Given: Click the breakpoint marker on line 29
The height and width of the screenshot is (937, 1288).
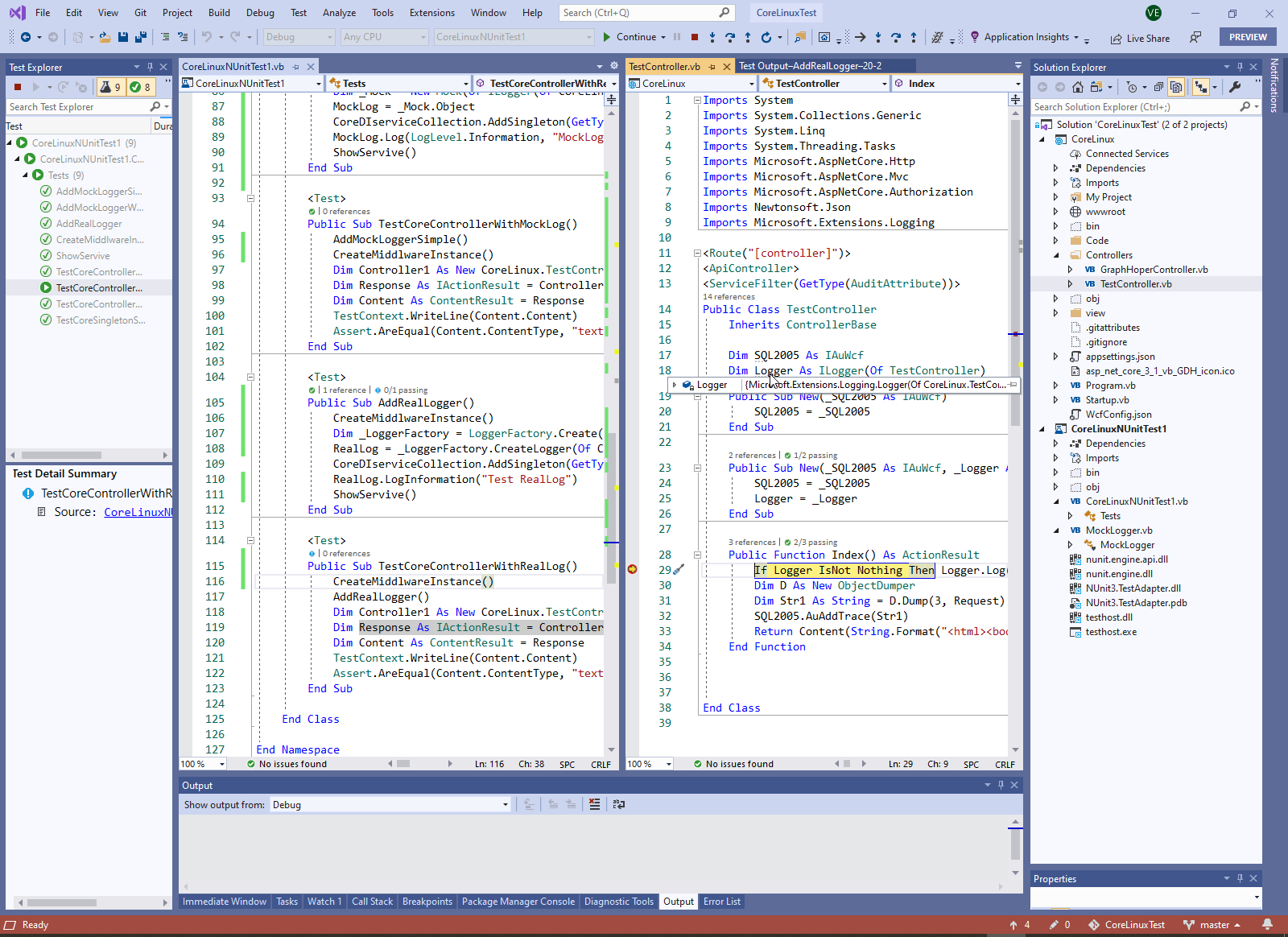Looking at the screenshot, I should point(633,570).
